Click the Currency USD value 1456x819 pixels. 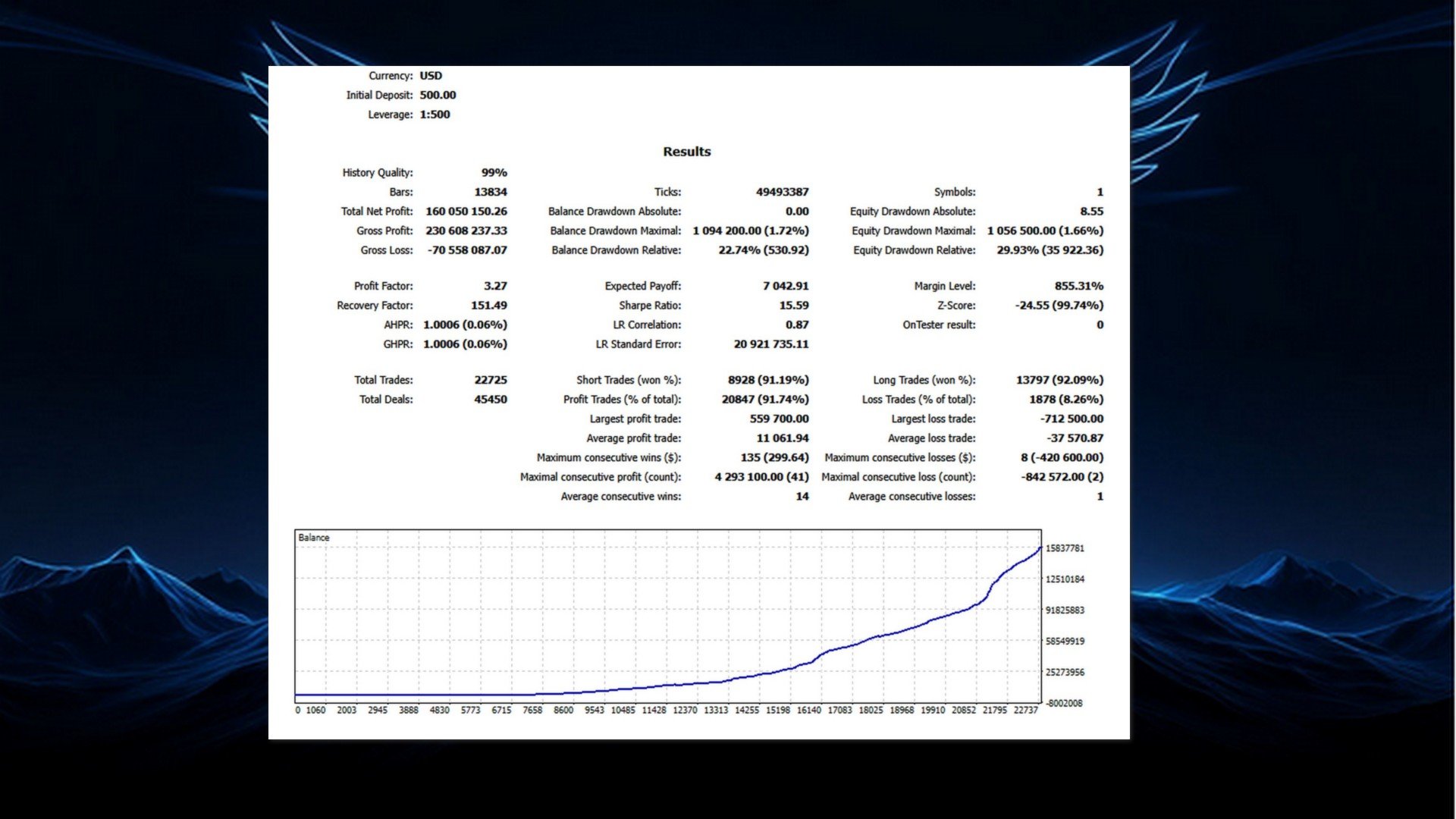pos(431,76)
